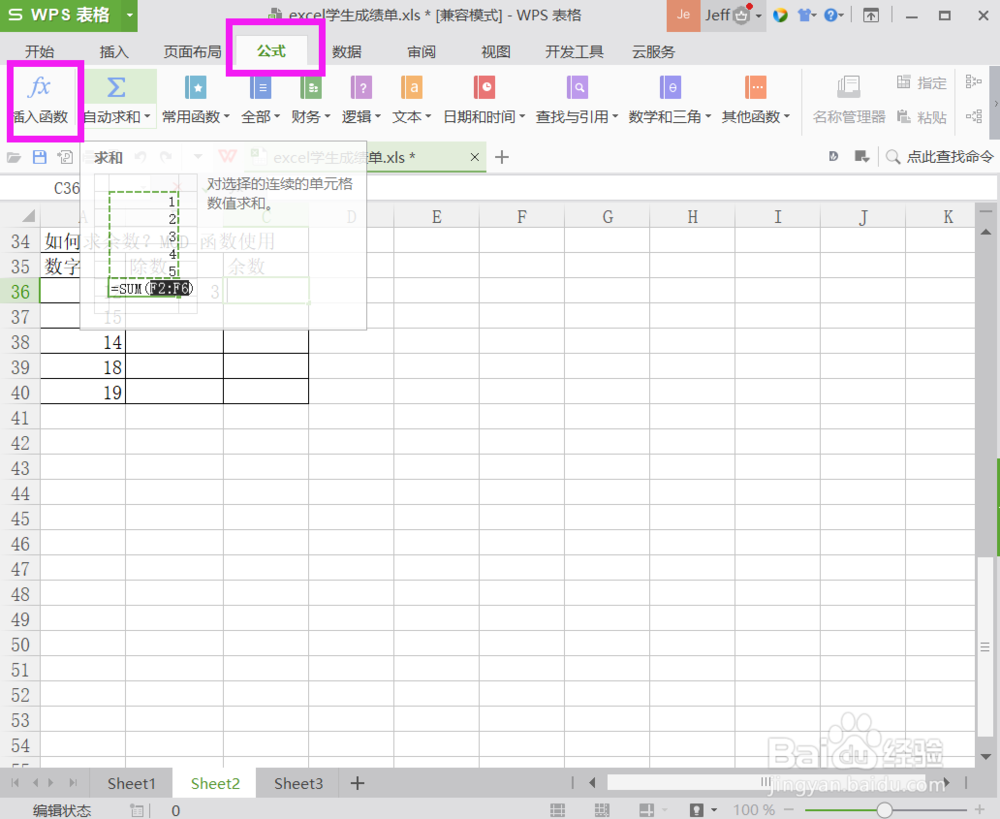Click the C36 name box
The image size is (1000, 819).
pyautogui.click(x=67, y=188)
